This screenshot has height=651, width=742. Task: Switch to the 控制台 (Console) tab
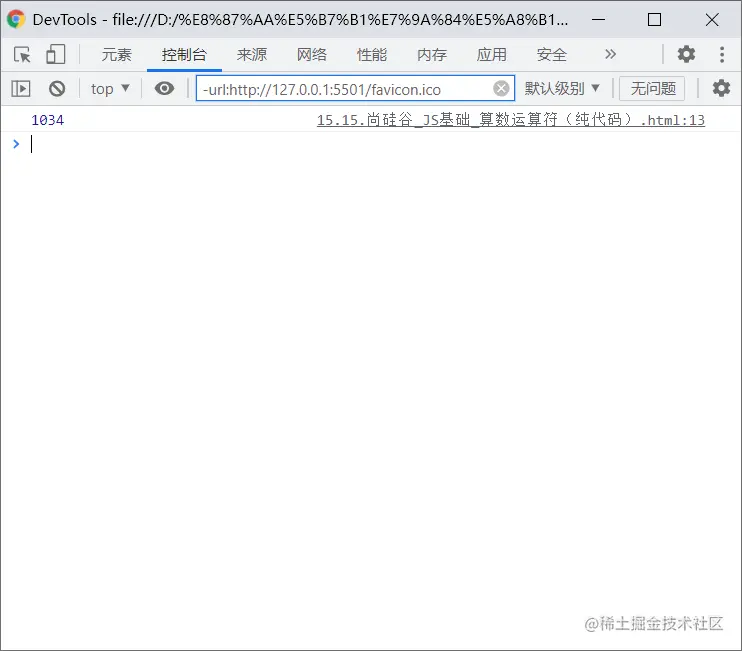point(184,54)
